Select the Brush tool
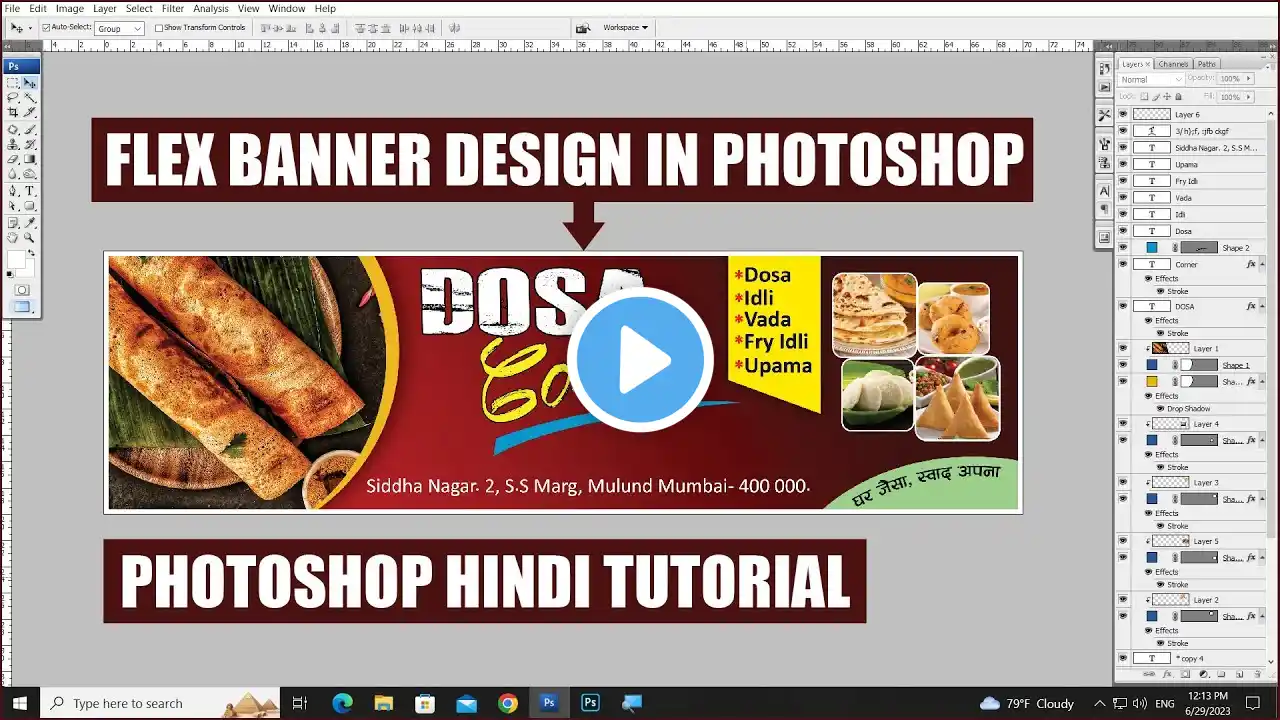Image resolution: width=1280 pixels, height=720 pixels. point(30,129)
